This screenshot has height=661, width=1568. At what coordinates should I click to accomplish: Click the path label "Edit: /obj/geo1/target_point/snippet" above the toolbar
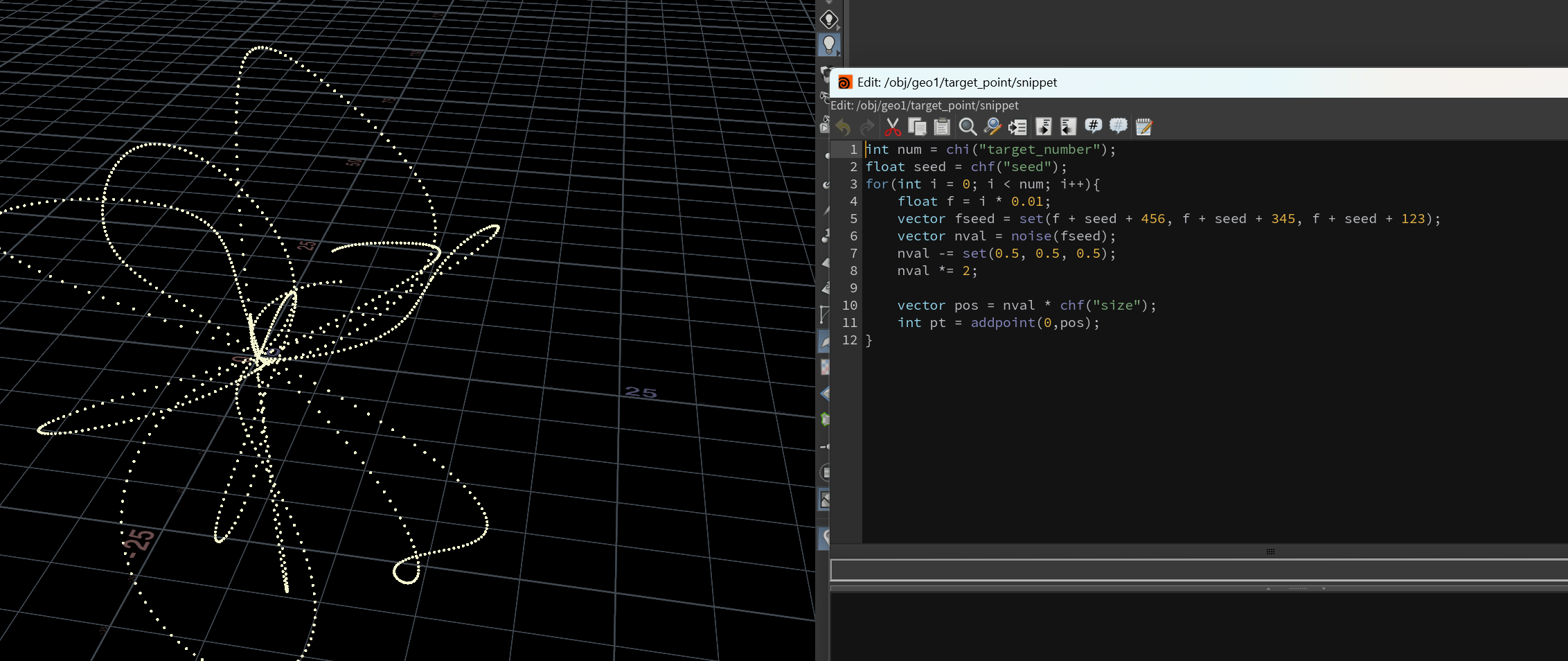(x=925, y=105)
